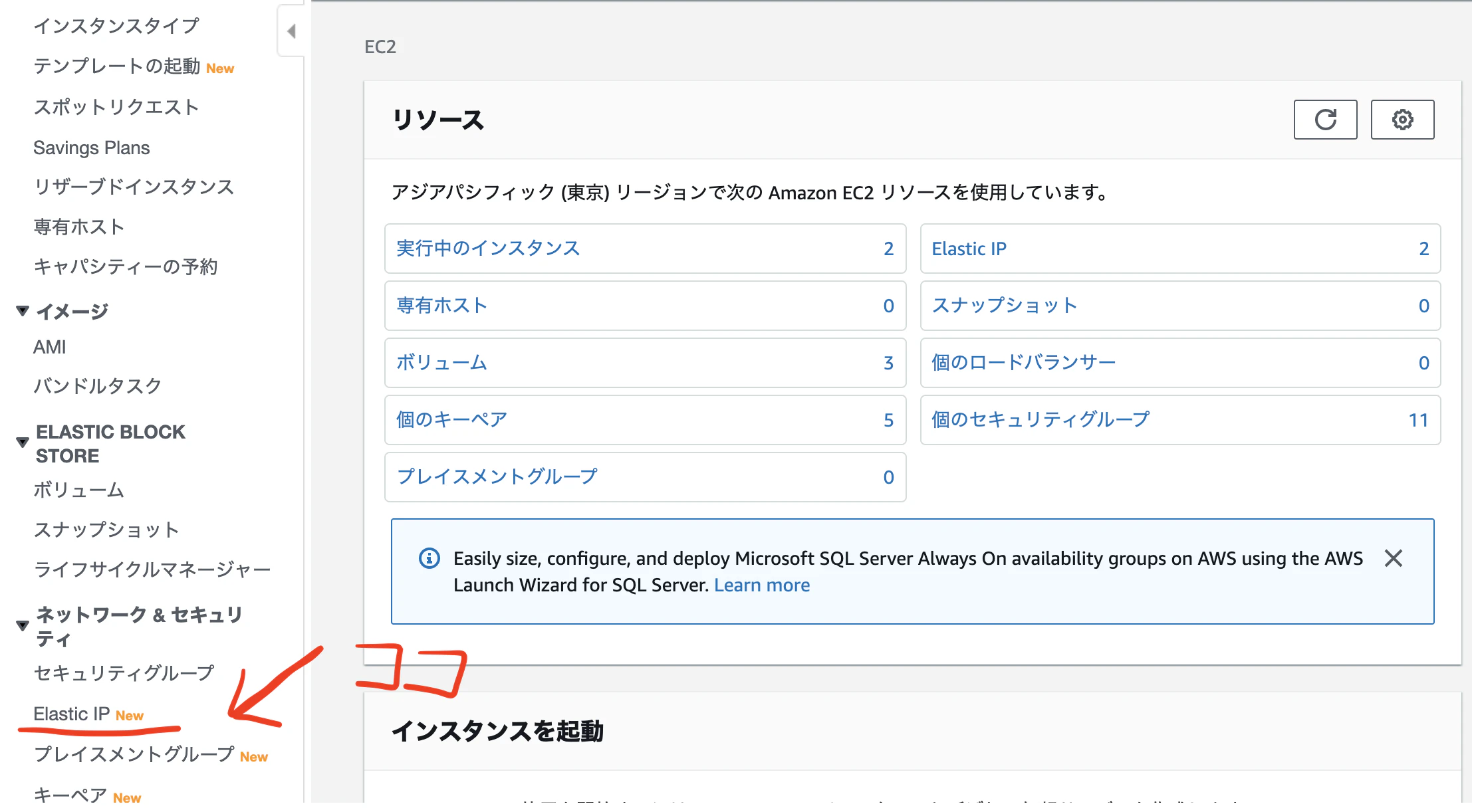Click the key pair count 5
This screenshot has height=812, width=1472.
pyautogui.click(x=888, y=420)
